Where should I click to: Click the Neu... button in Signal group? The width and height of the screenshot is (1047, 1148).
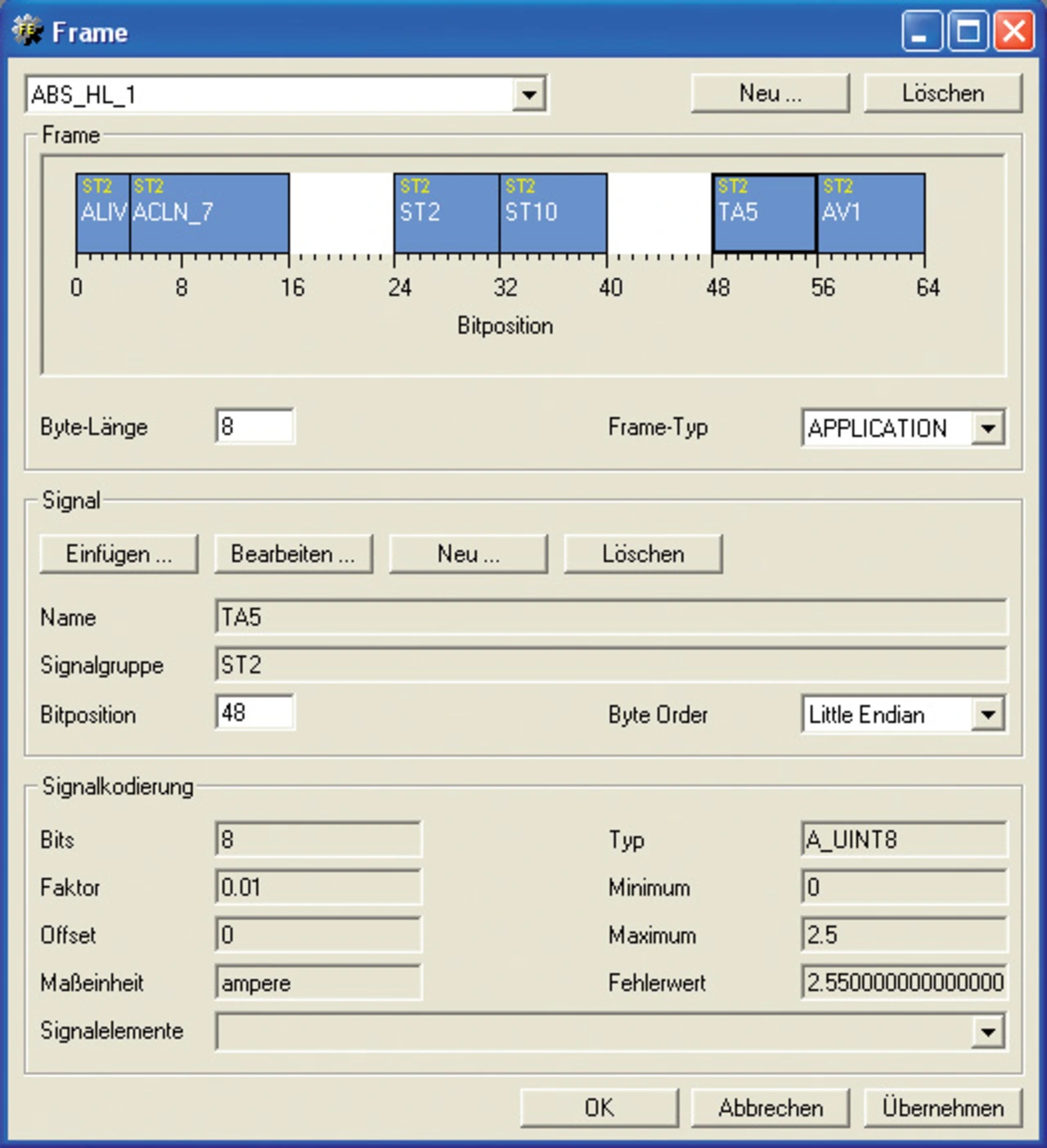[x=468, y=554]
